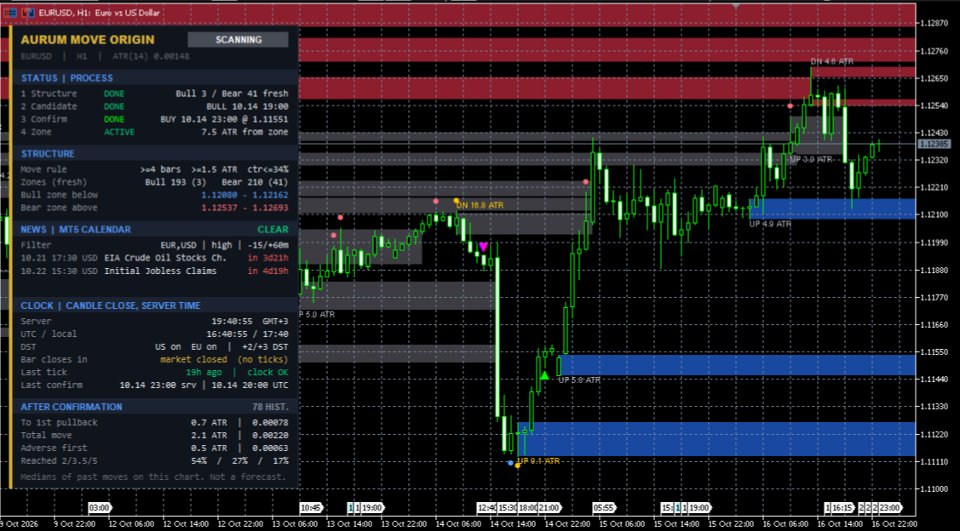Click the DN 16.8 ATR label
960x531 pixels.
click(x=480, y=205)
